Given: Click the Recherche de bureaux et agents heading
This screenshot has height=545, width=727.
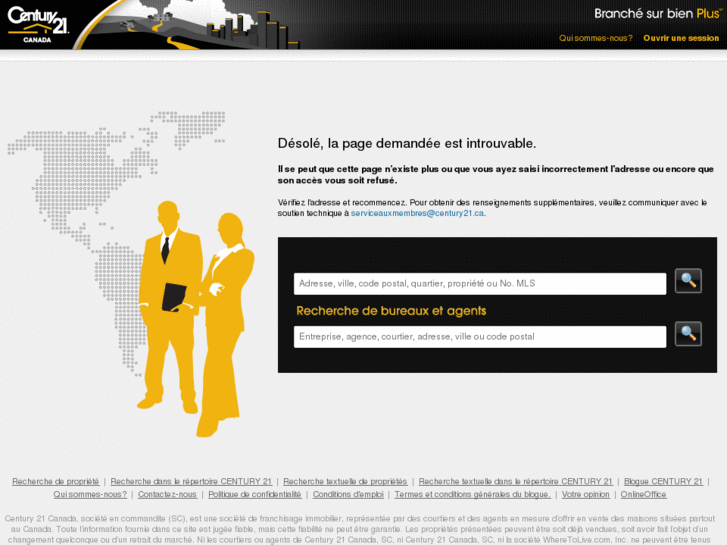Looking at the screenshot, I should [x=391, y=311].
